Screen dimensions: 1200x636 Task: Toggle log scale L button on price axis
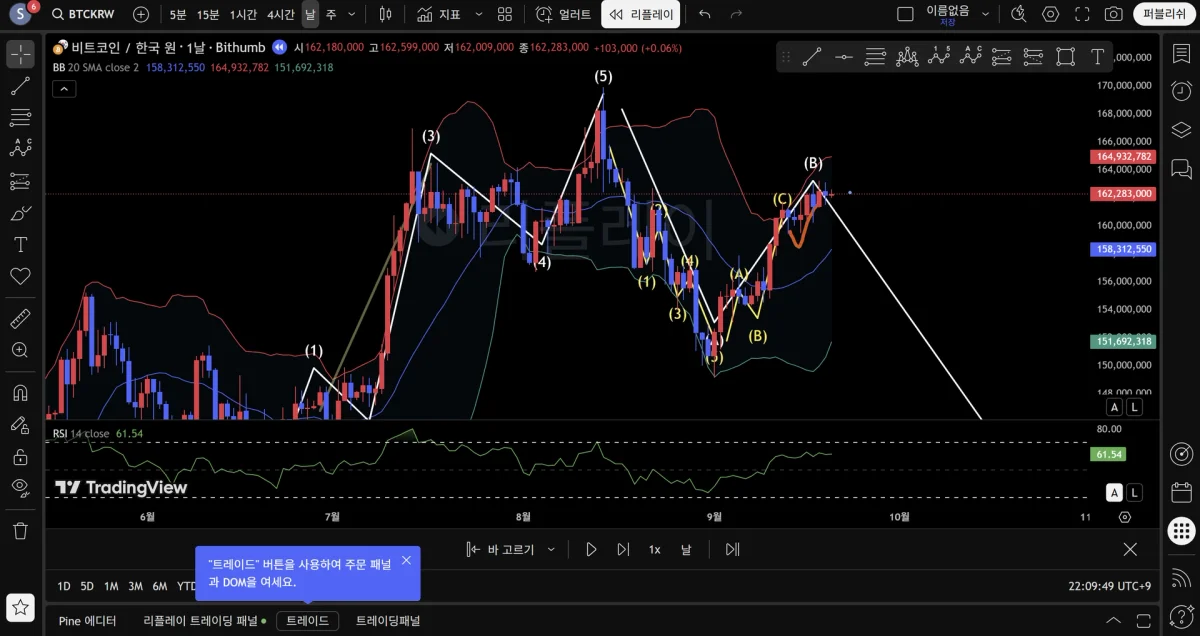point(1134,407)
